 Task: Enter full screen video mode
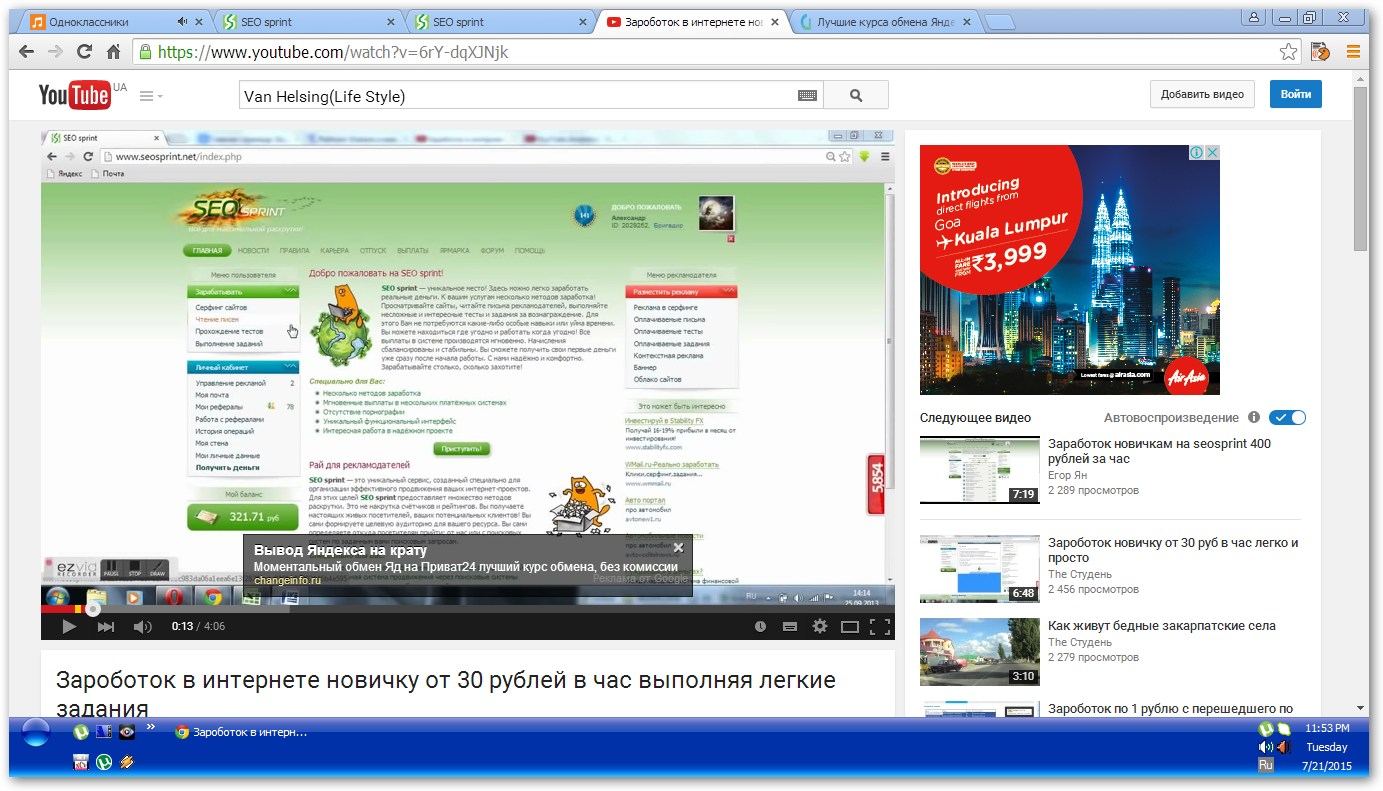point(880,627)
